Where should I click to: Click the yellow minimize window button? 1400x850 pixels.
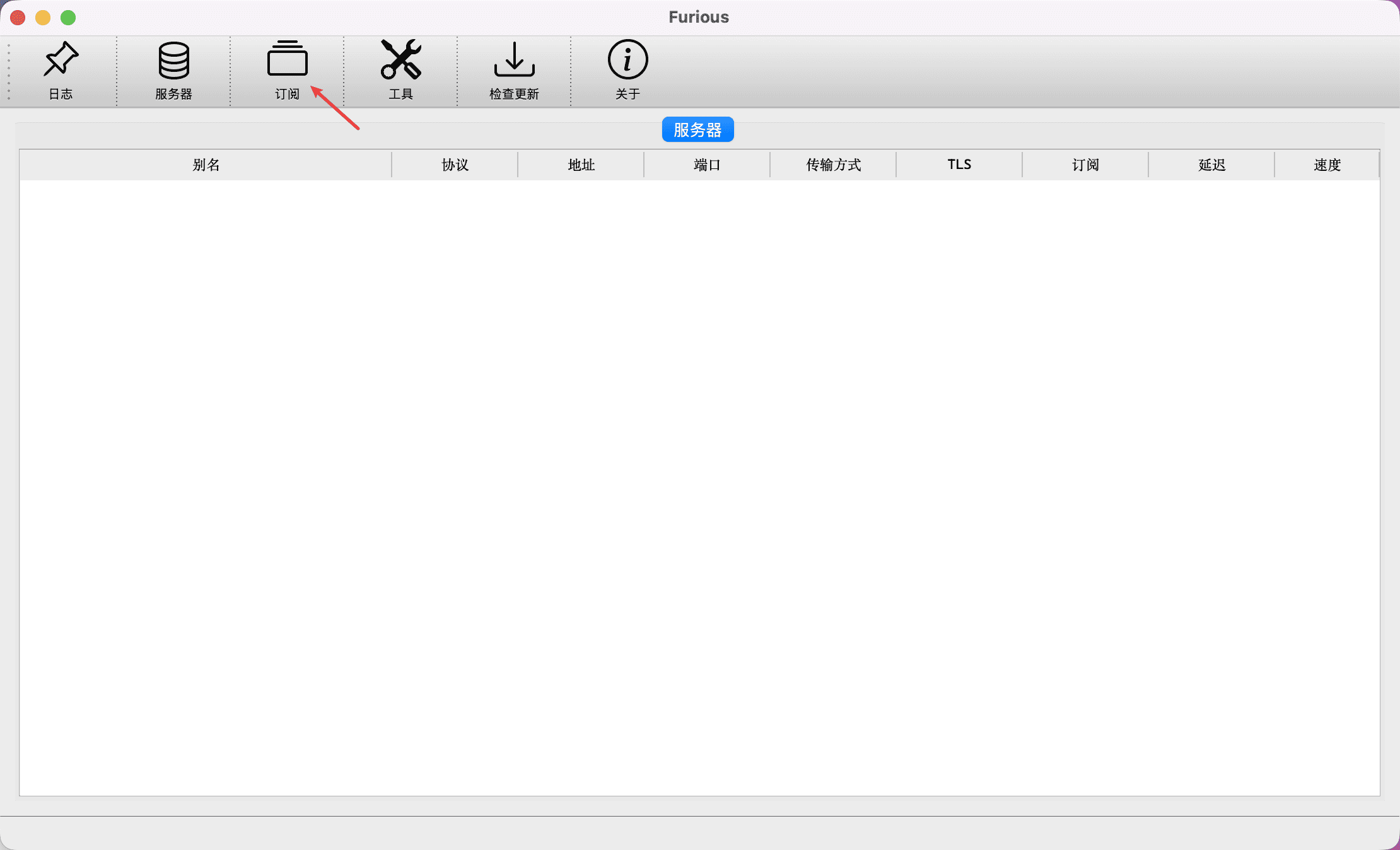click(43, 18)
